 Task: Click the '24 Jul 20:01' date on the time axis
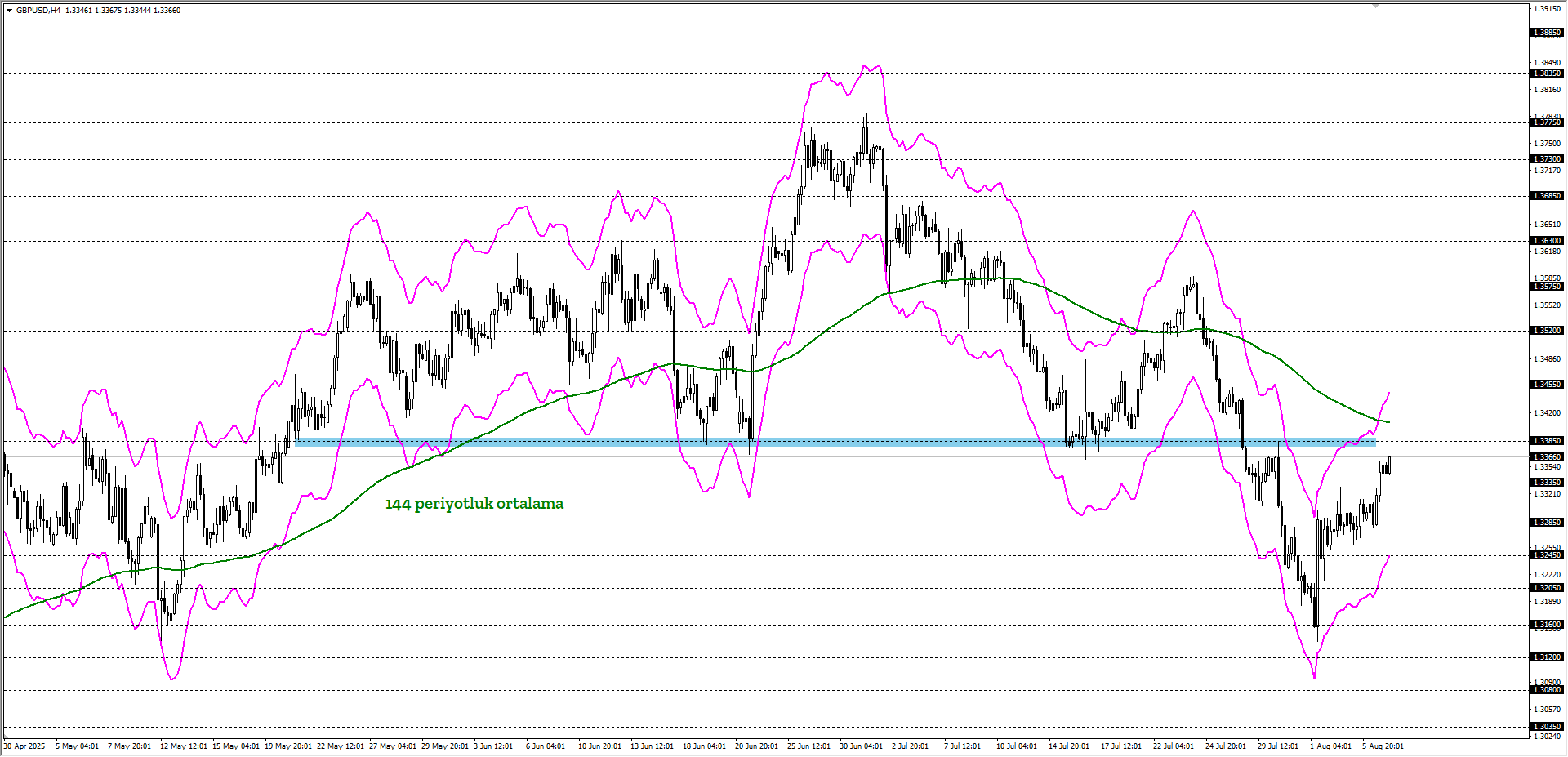[1226, 746]
